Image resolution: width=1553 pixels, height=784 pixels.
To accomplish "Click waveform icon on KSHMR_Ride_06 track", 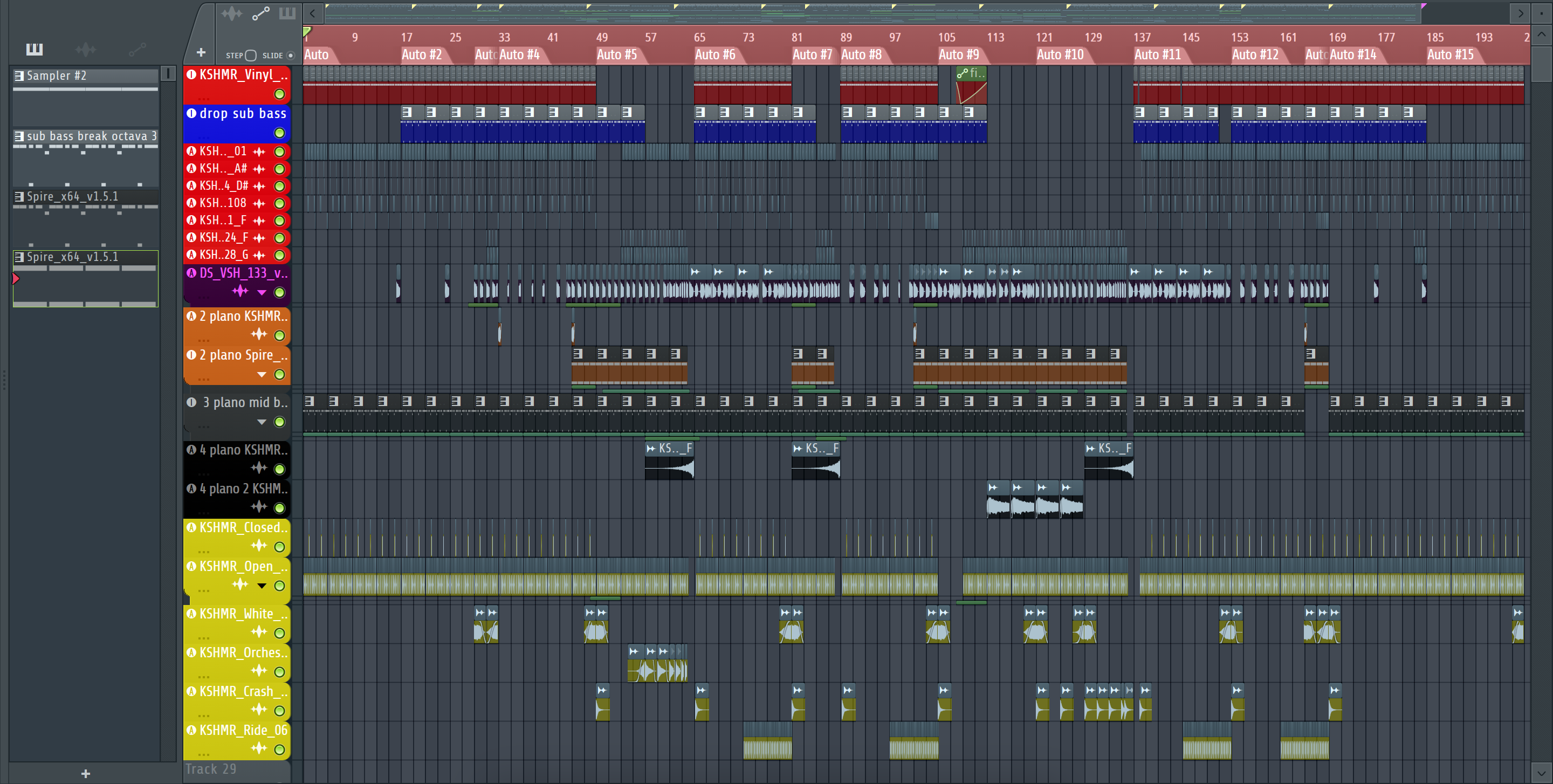I will point(259,748).
